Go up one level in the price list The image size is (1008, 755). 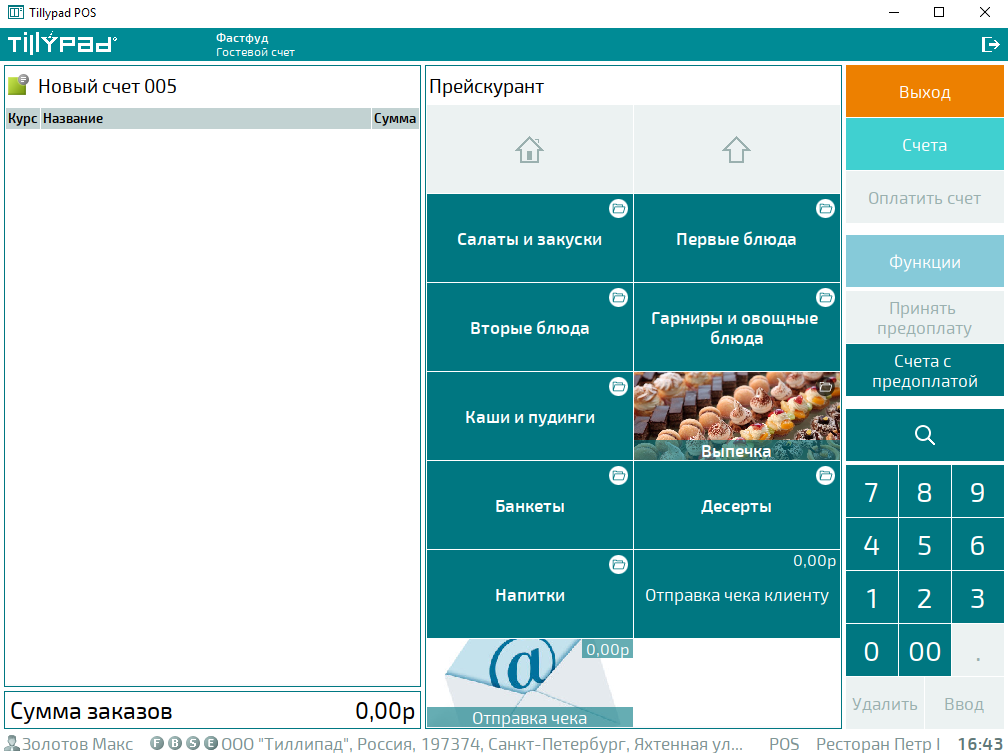(x=736, y=150)
